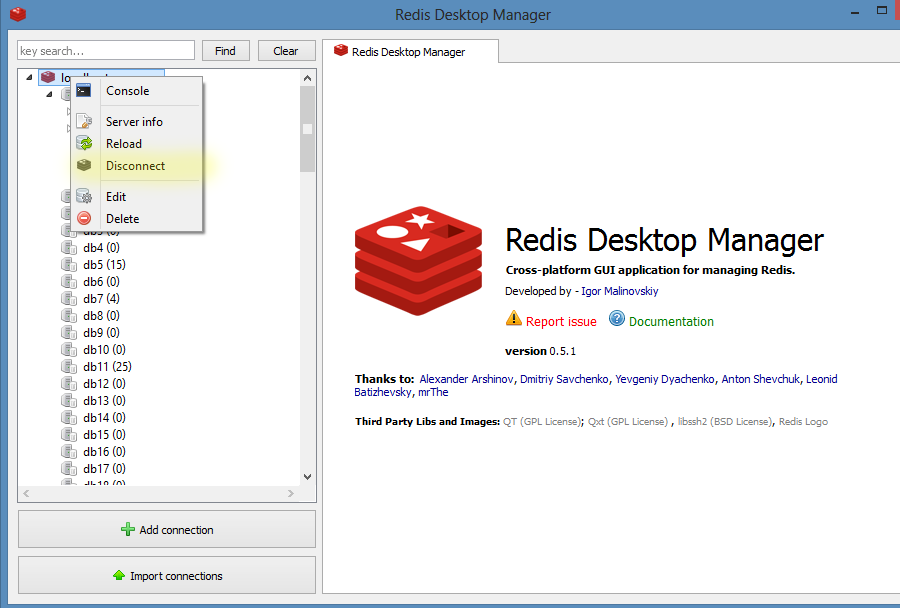Image resolution: width=900 pixels, height=608 pixels.
Task: Click tree scrollbar up arrow
Action: [308, 78]
